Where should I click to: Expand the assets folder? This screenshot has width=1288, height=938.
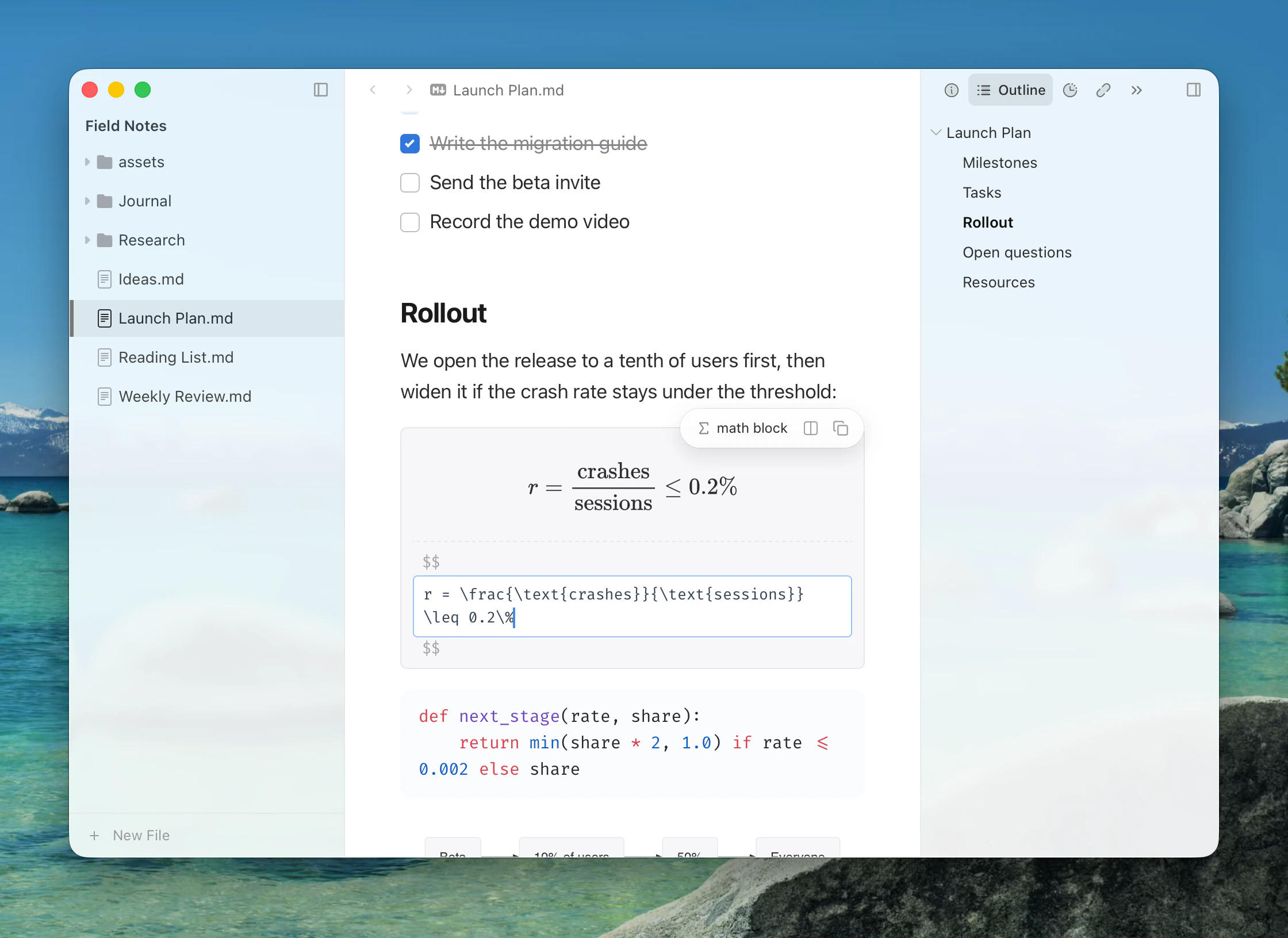[87, 162]
